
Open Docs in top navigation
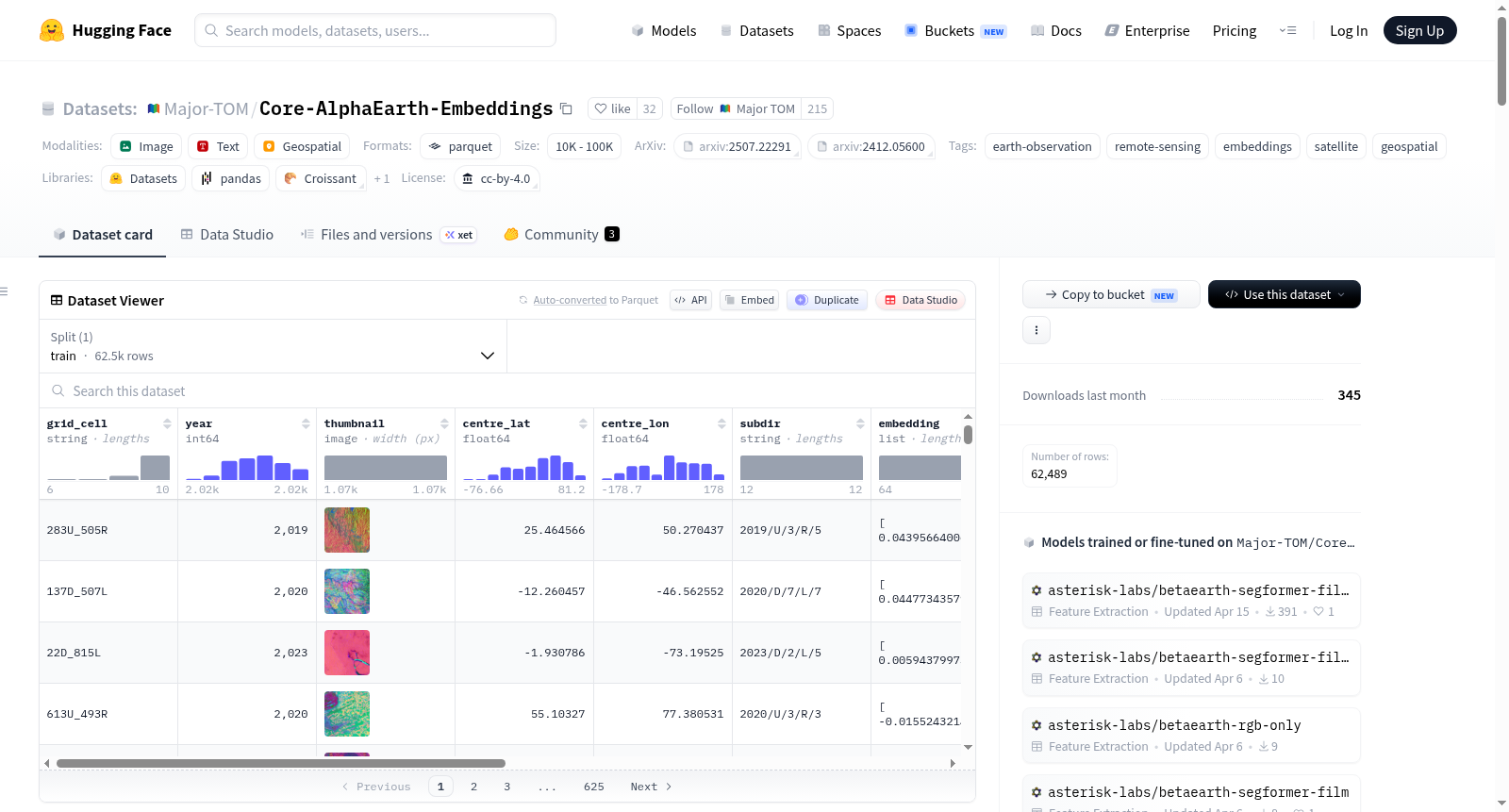pyautogui.click(x=1056, y=31)
